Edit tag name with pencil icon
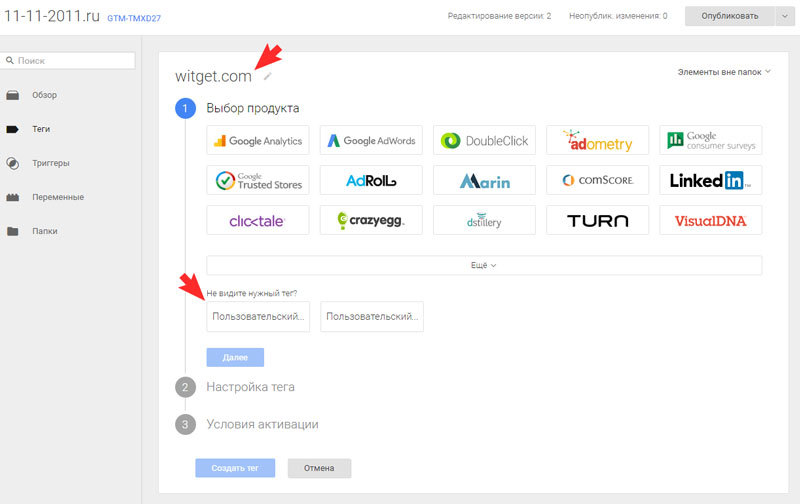This screenshot has height=504, width=800. [x=267, y=77]
